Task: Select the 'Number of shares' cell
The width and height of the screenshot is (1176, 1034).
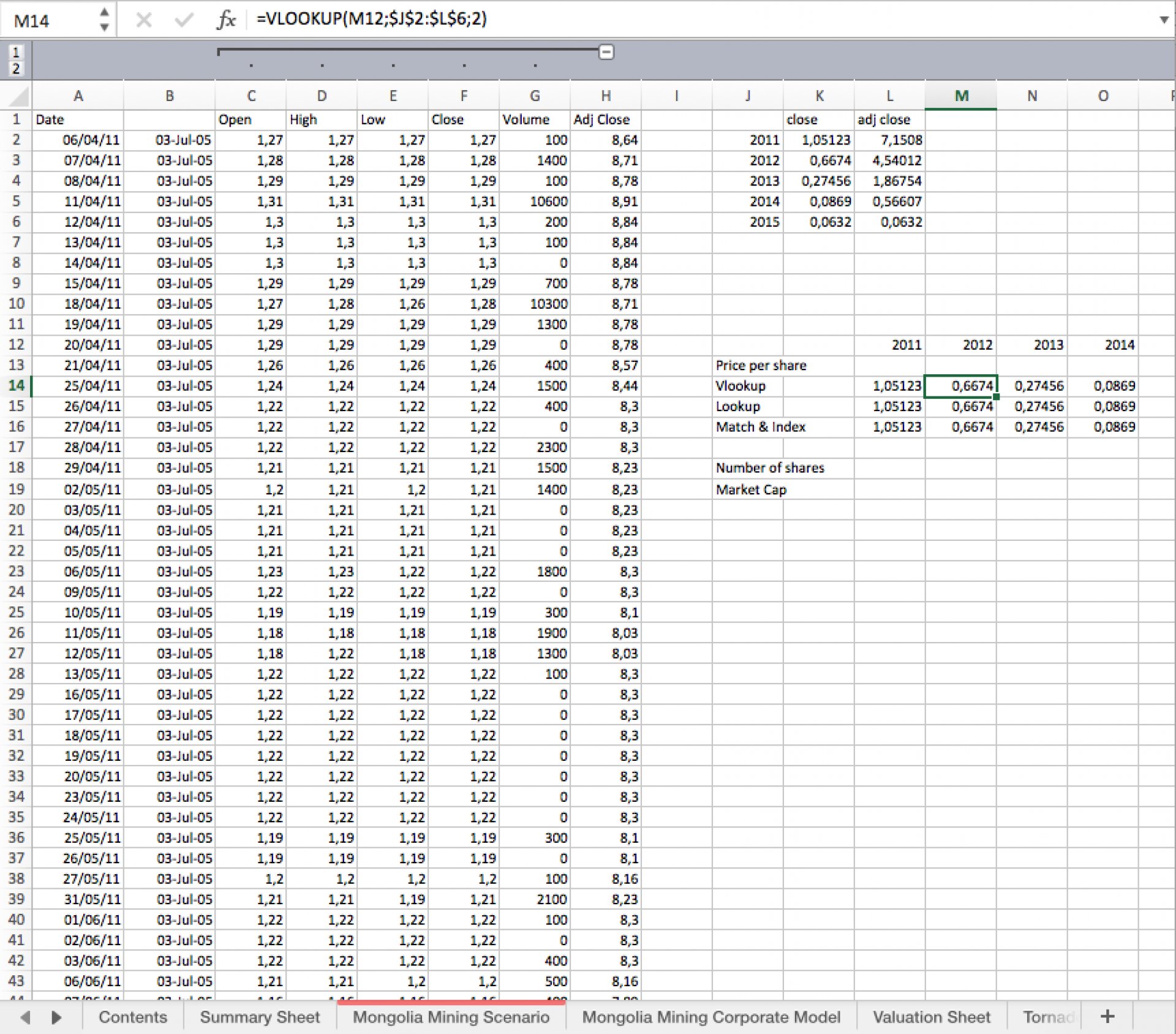Action: click(770, 468)
